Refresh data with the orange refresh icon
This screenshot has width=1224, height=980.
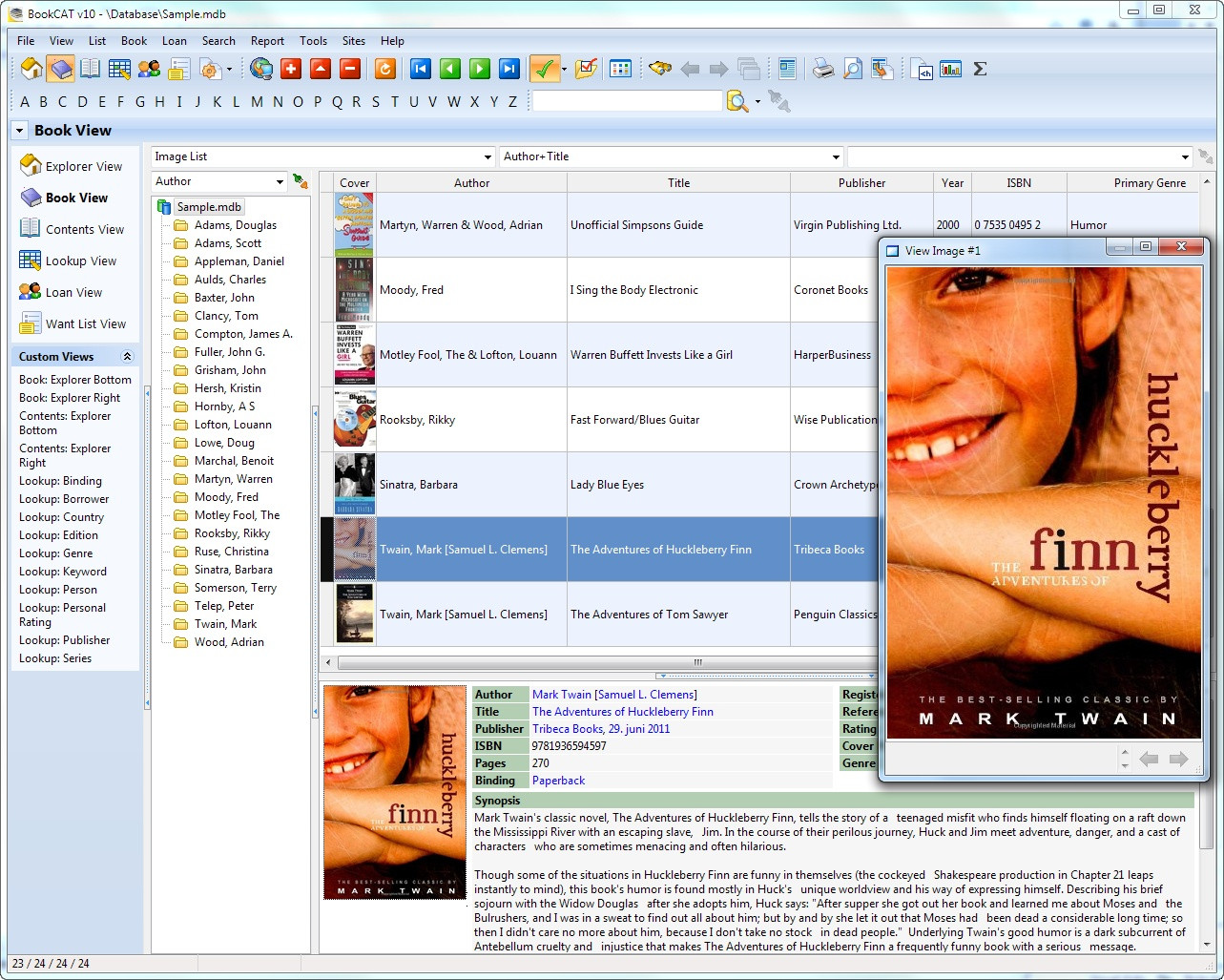pyautogui.click(x=385, y=69)
